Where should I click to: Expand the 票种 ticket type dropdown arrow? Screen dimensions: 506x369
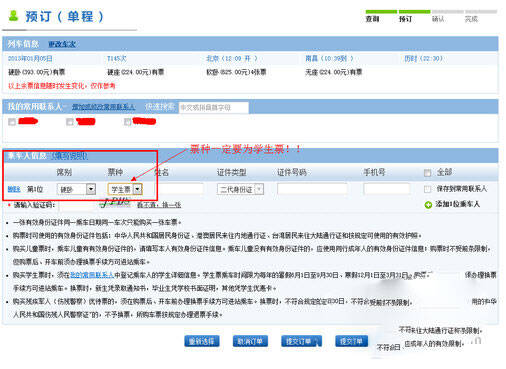pos(138,189)
